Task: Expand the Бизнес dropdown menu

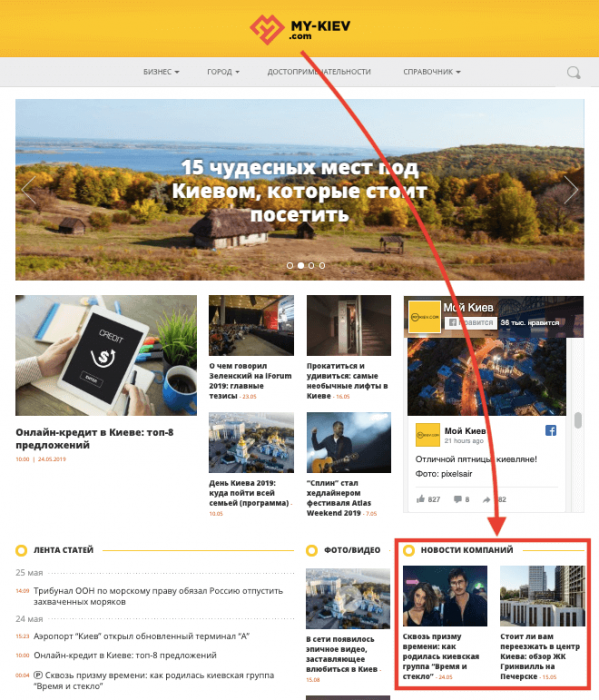Action: click(x=161, y=72)
